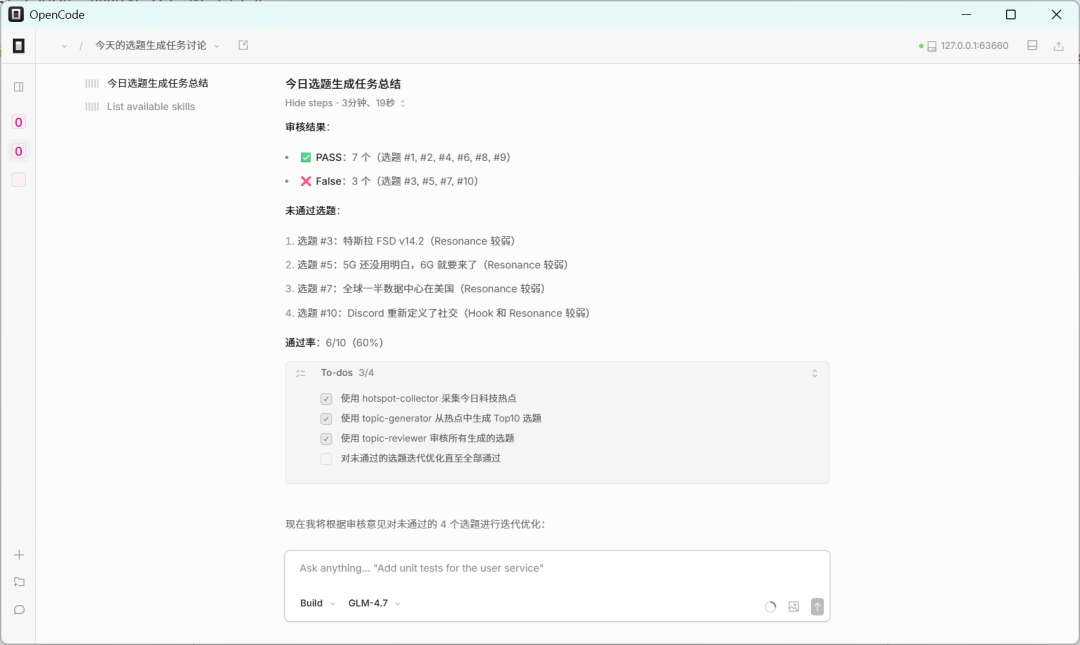The image size is (1080, 645).
Task: Click the chat bubble icon in sidebar
Action: tap(19, 609)
